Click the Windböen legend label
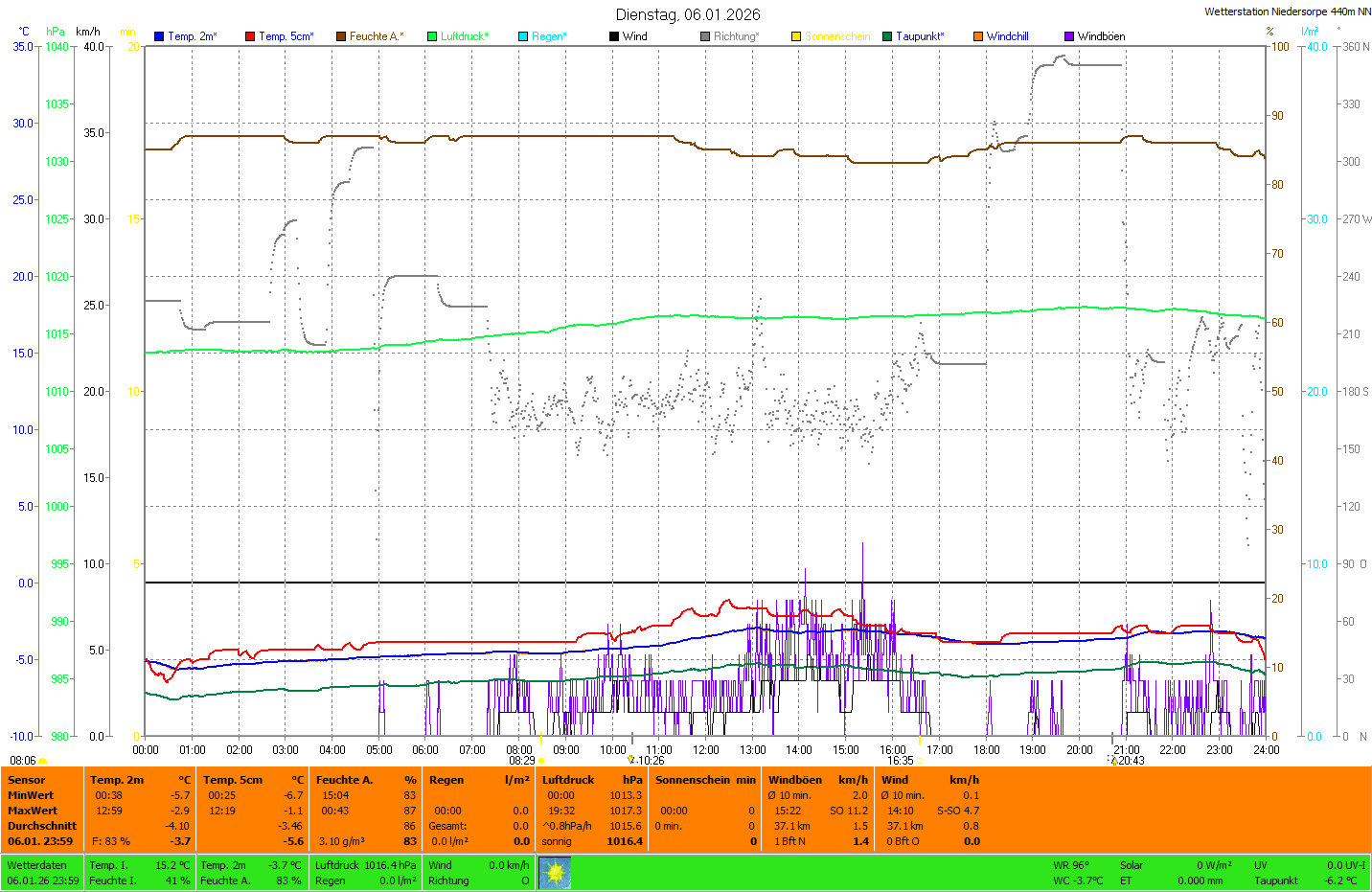The height and width of the screenshot is (892, 1372). pos(1101,36)
